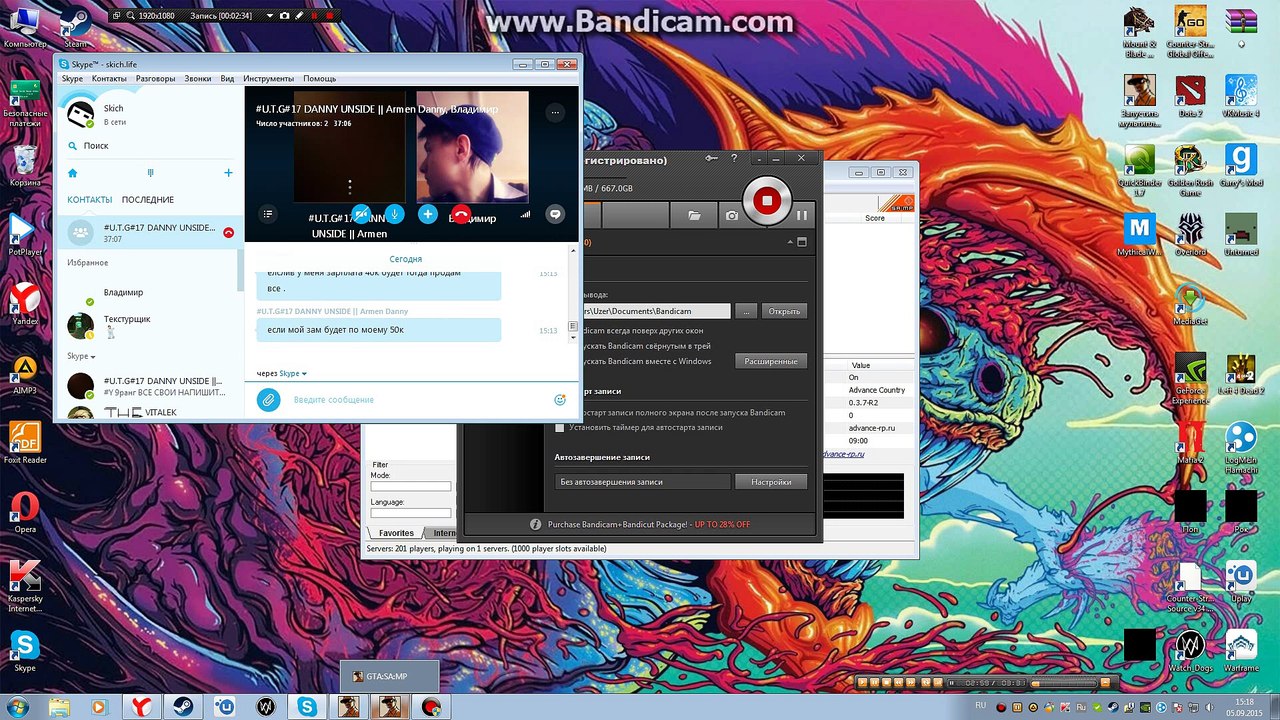Click the Skype search field Поиск
Viewport: 1280px width, 720px height.
148,146
